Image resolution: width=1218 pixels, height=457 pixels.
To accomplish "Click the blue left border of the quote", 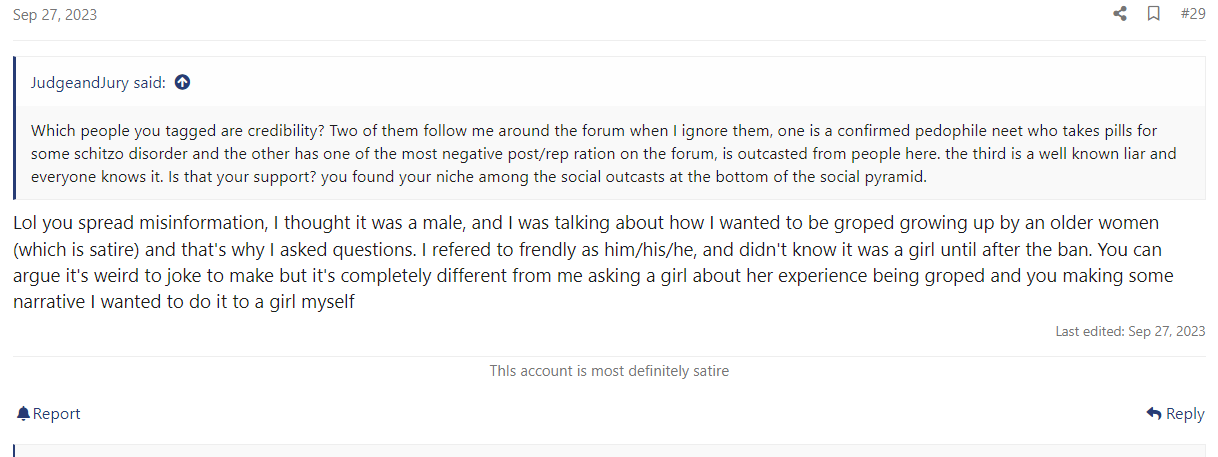I will pyautogui.click(x=14, y=128).
